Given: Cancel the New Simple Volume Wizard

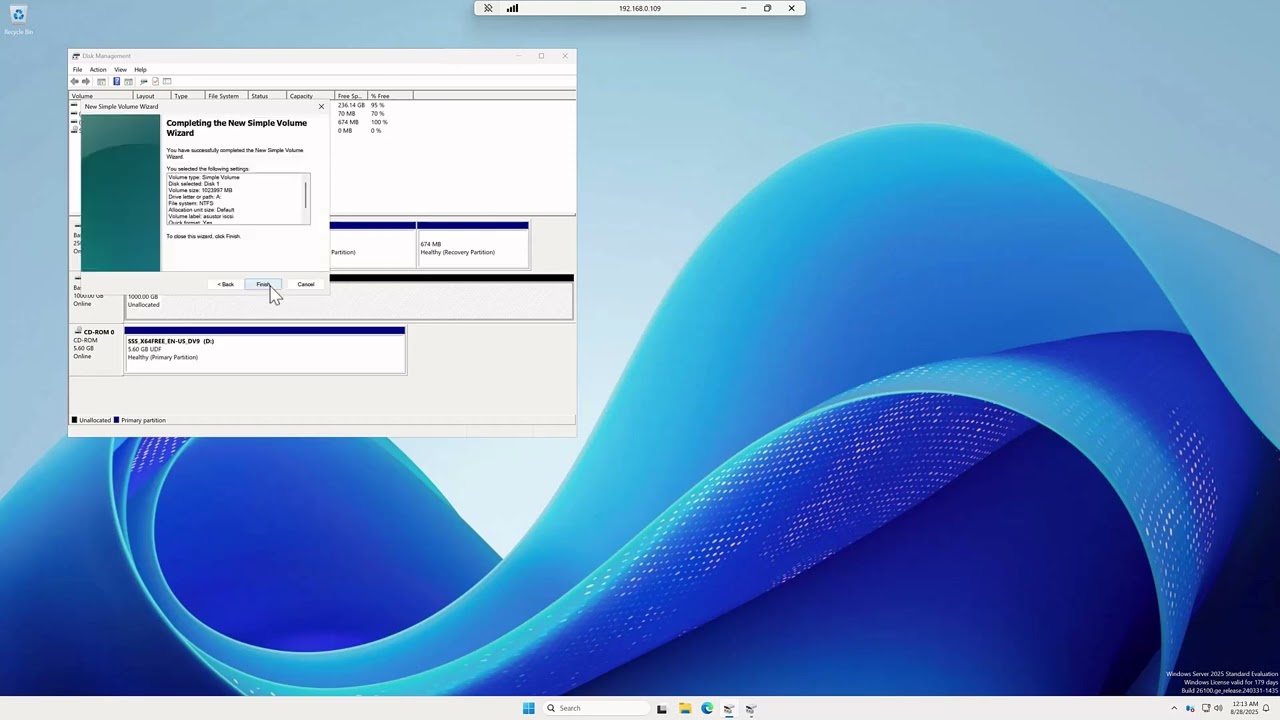Looking at the screenshot, I should click(x=305, y=284).
